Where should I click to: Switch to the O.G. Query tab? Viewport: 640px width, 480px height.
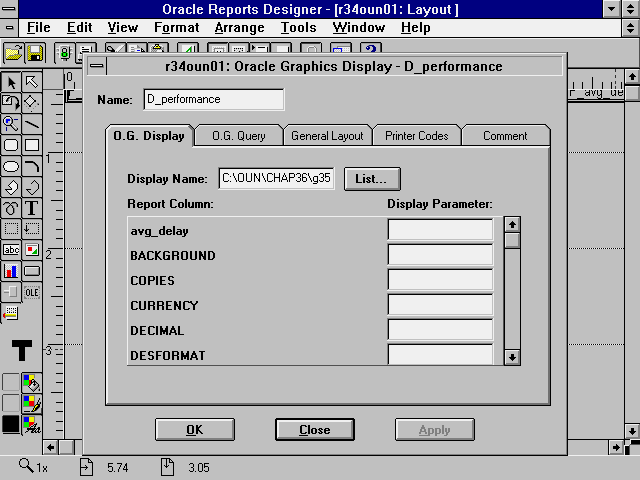pos(239,135)
